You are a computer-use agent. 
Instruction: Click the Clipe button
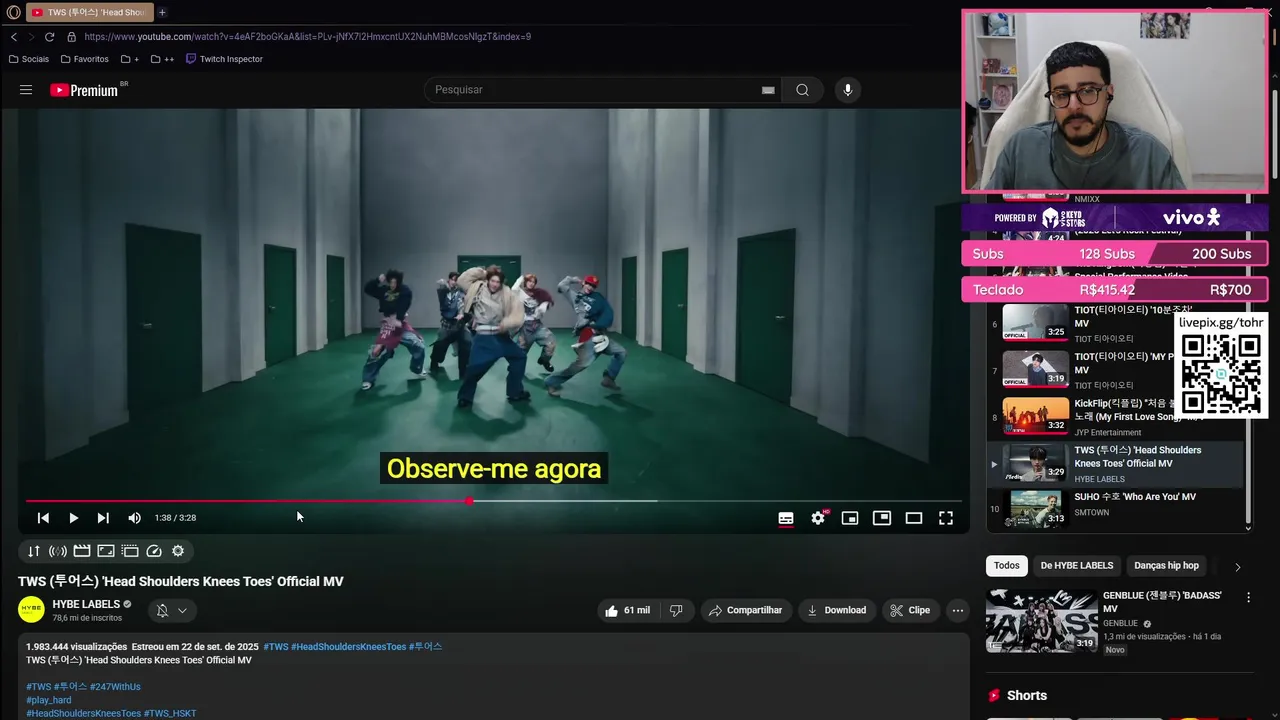(910, 610)
